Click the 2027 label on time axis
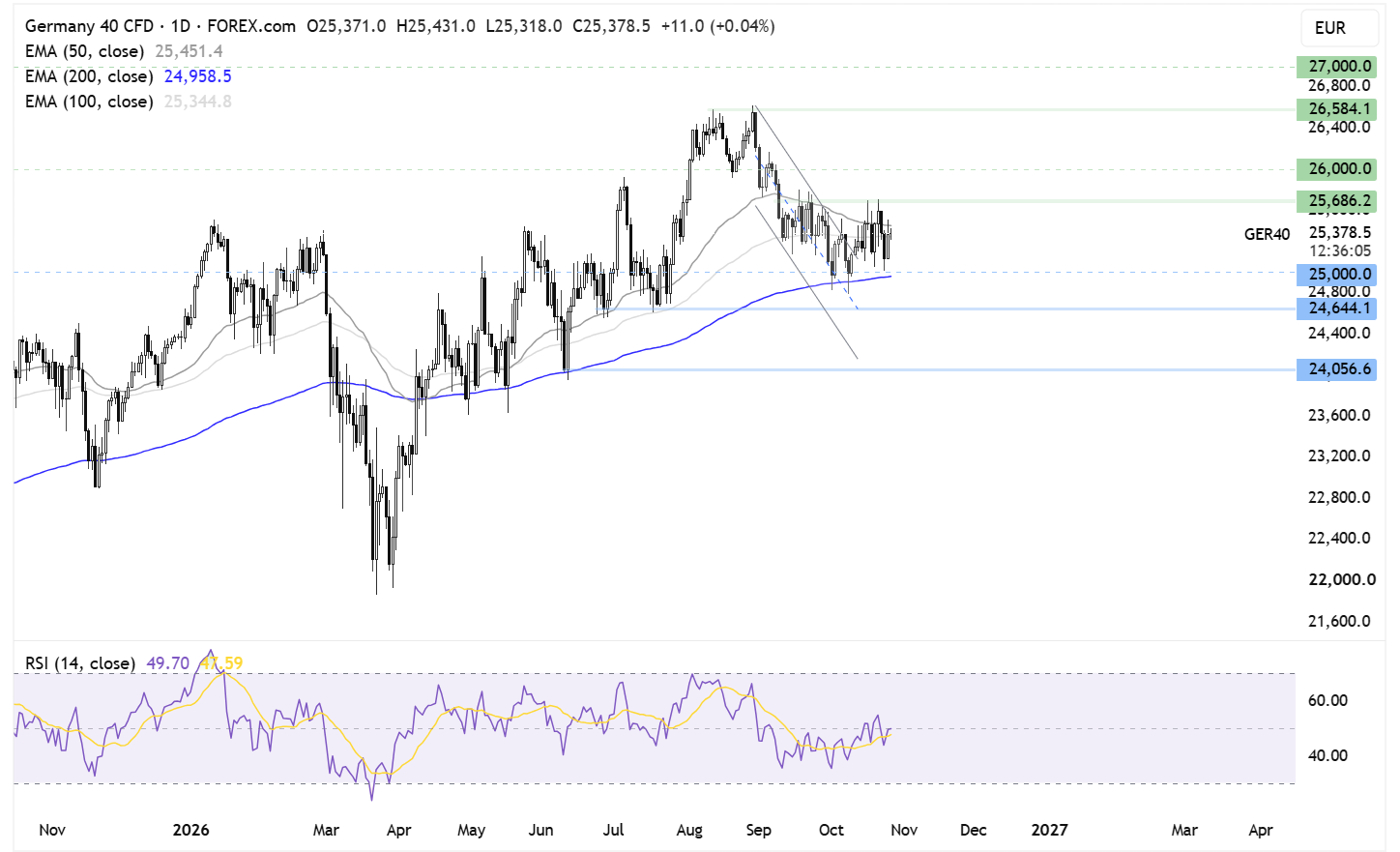The height and width of the screenshot is (852, 1400). coord(1049,830)
